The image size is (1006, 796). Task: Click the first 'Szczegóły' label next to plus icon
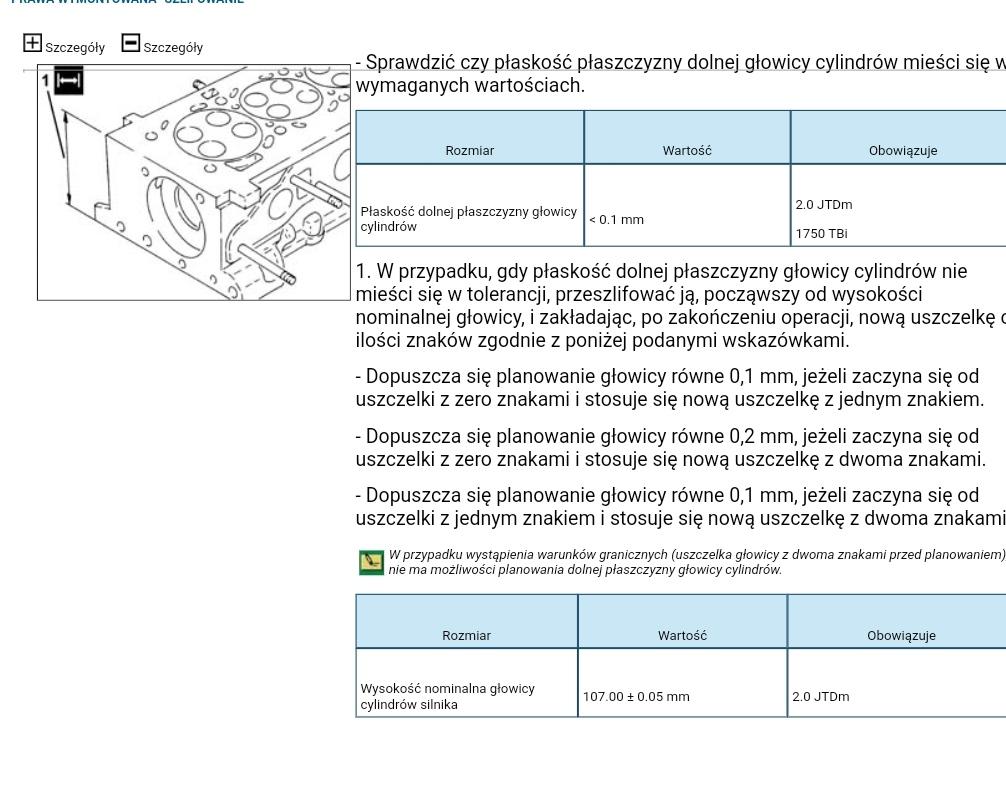point(75,47)
